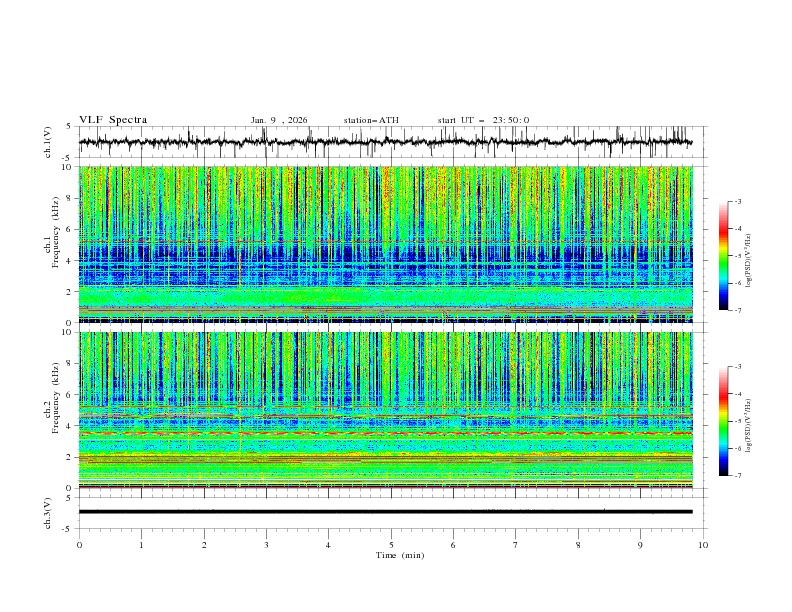This screenshot has height=612, width=792.
Task: Click the ch.2 colorbar "log(PSD)(V²/Hz)" label
Action: pos(749,426)
